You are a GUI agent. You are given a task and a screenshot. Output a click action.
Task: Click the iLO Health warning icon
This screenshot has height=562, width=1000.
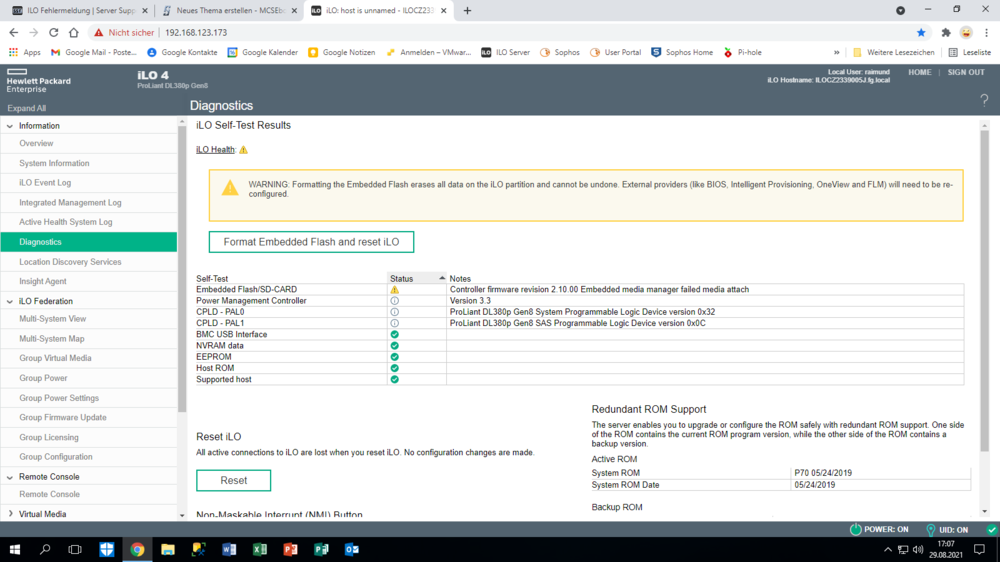pyautogui.click(x=243, y=150)
